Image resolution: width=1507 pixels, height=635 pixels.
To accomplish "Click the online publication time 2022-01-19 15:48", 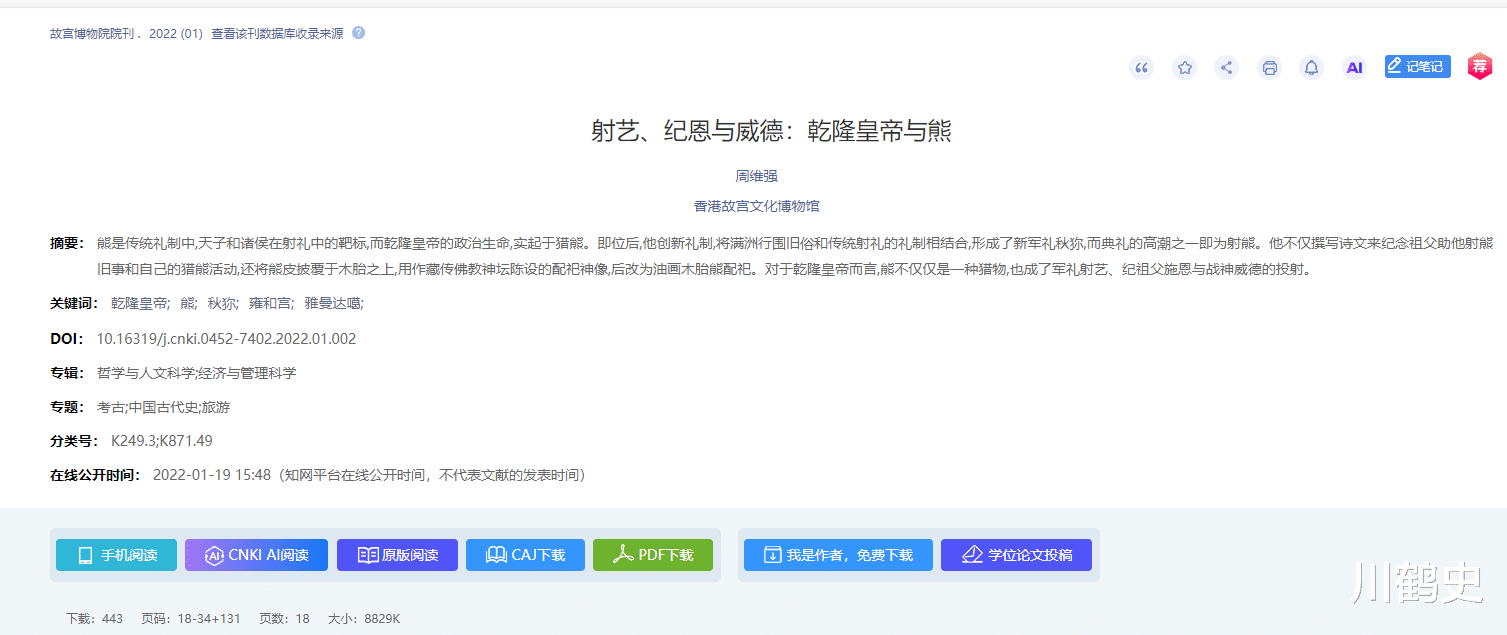I will 212,475.
